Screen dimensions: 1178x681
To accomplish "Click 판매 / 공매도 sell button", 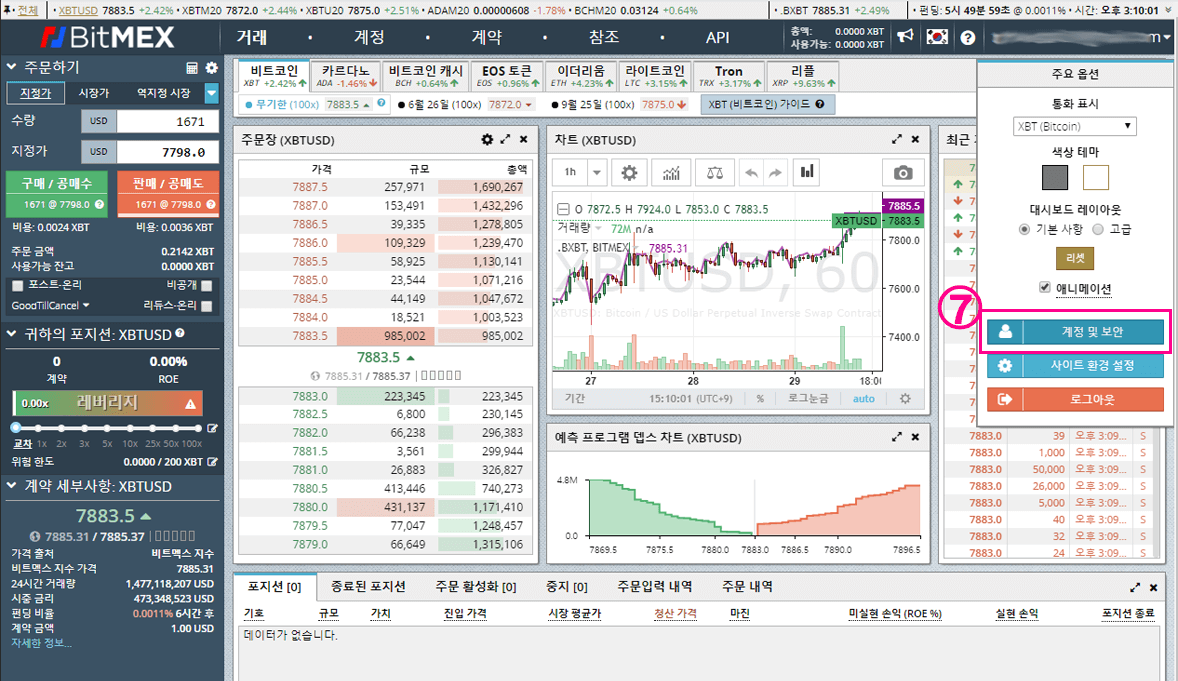I will point(168,192).
